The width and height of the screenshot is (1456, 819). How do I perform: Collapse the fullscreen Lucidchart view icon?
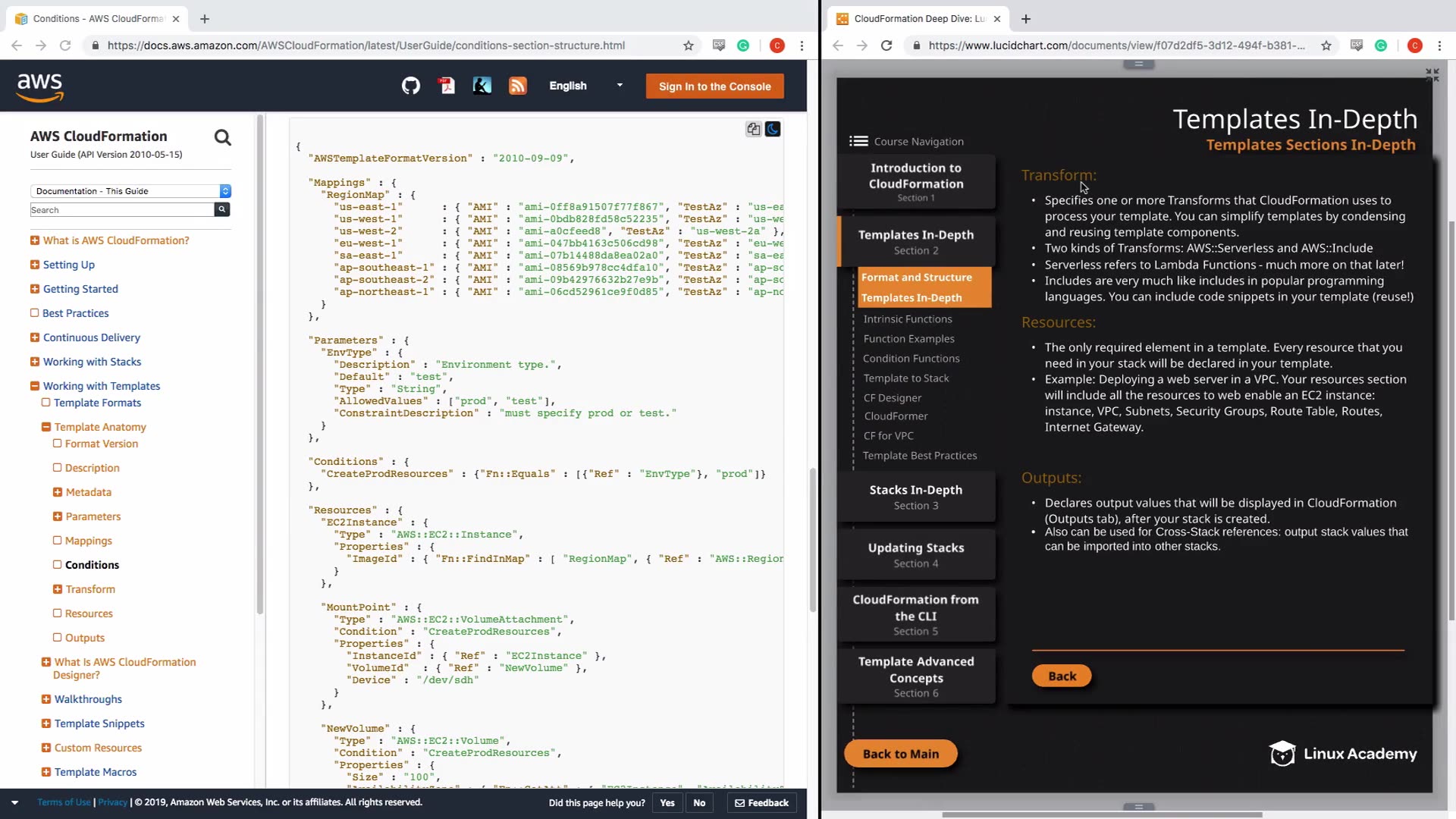point(1432,75)
